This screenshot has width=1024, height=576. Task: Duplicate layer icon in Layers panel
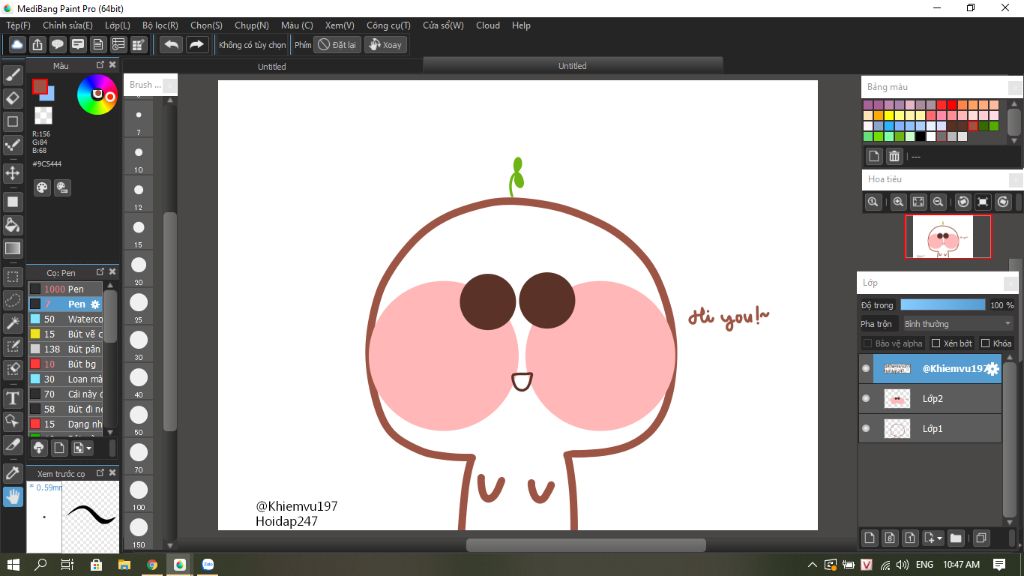point(981,538)
